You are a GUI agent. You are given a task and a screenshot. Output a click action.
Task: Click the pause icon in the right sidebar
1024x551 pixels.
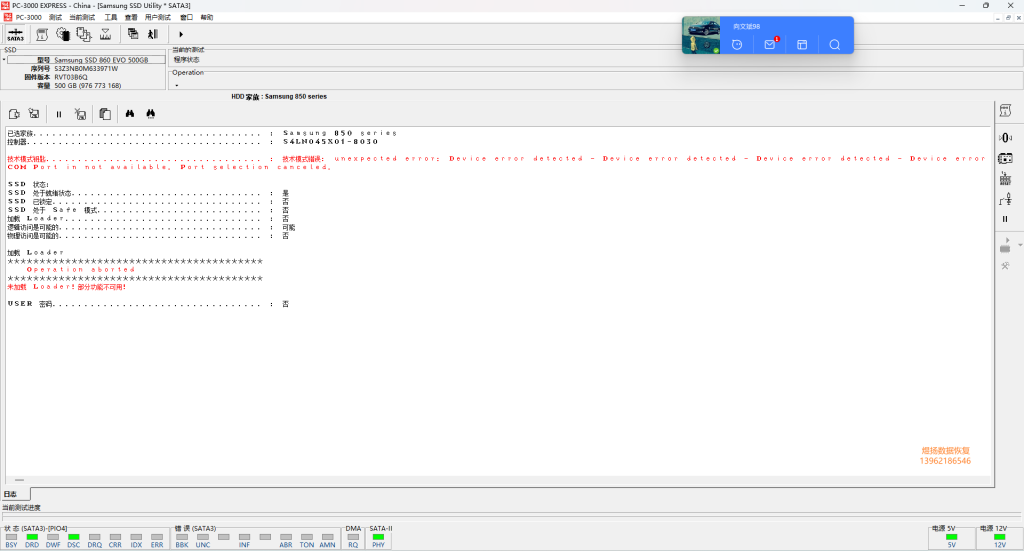(x=1005, y=219)
